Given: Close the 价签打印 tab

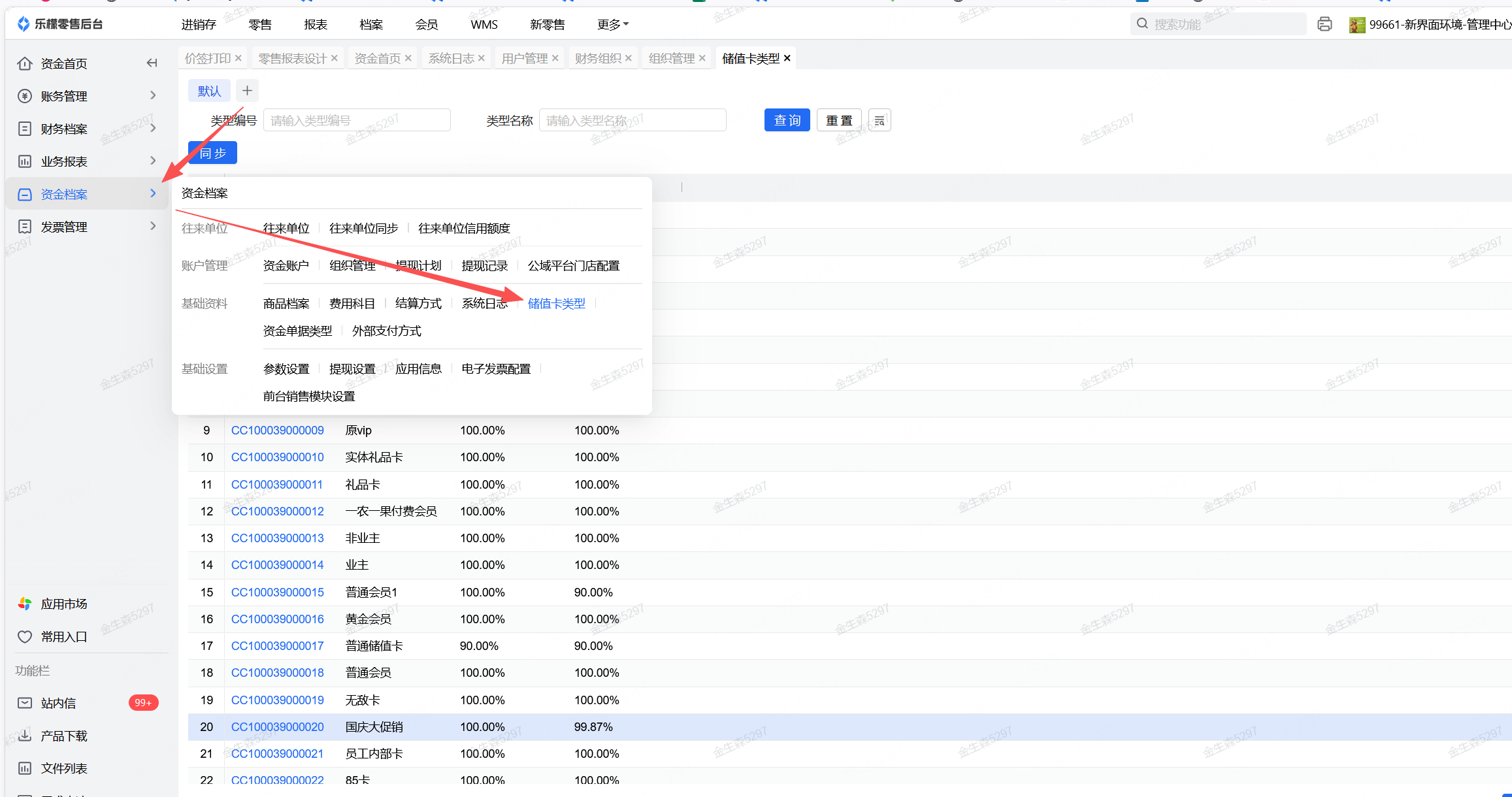Looking at the screenshot, I should click(x=238, y=58).
